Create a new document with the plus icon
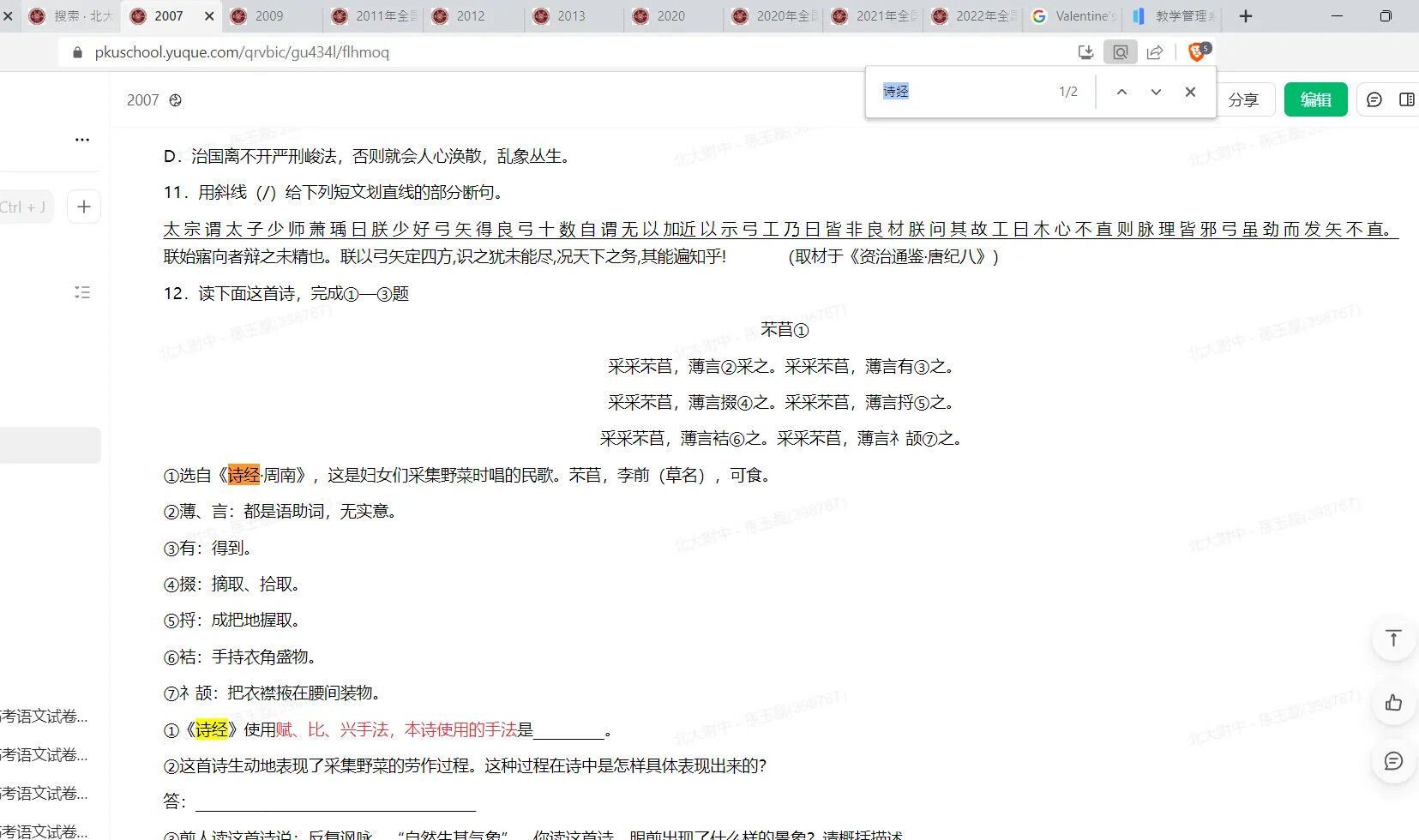This screenshot has height=840, width=1419. [83, 206]
